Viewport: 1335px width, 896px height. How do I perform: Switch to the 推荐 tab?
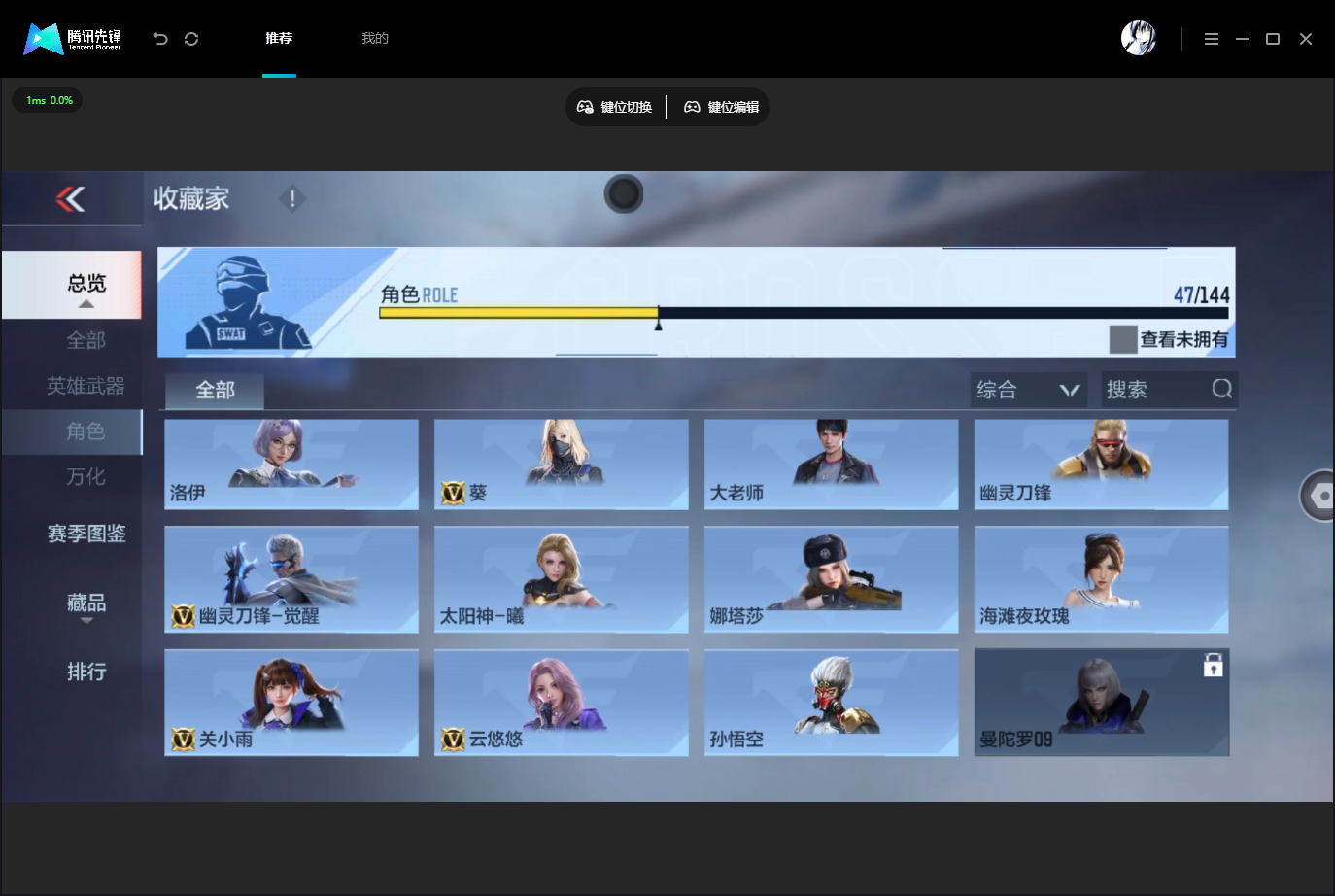coord(279,39)
